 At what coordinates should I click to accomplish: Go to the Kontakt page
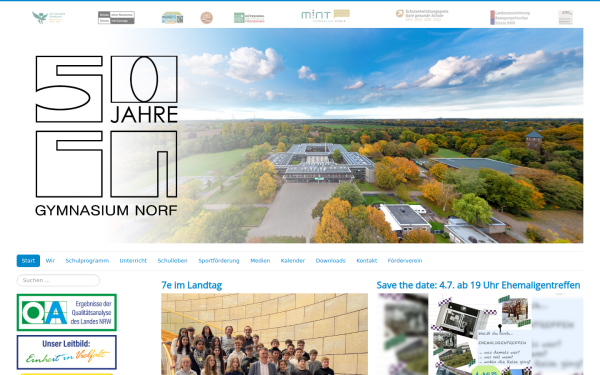coord(367,261)
